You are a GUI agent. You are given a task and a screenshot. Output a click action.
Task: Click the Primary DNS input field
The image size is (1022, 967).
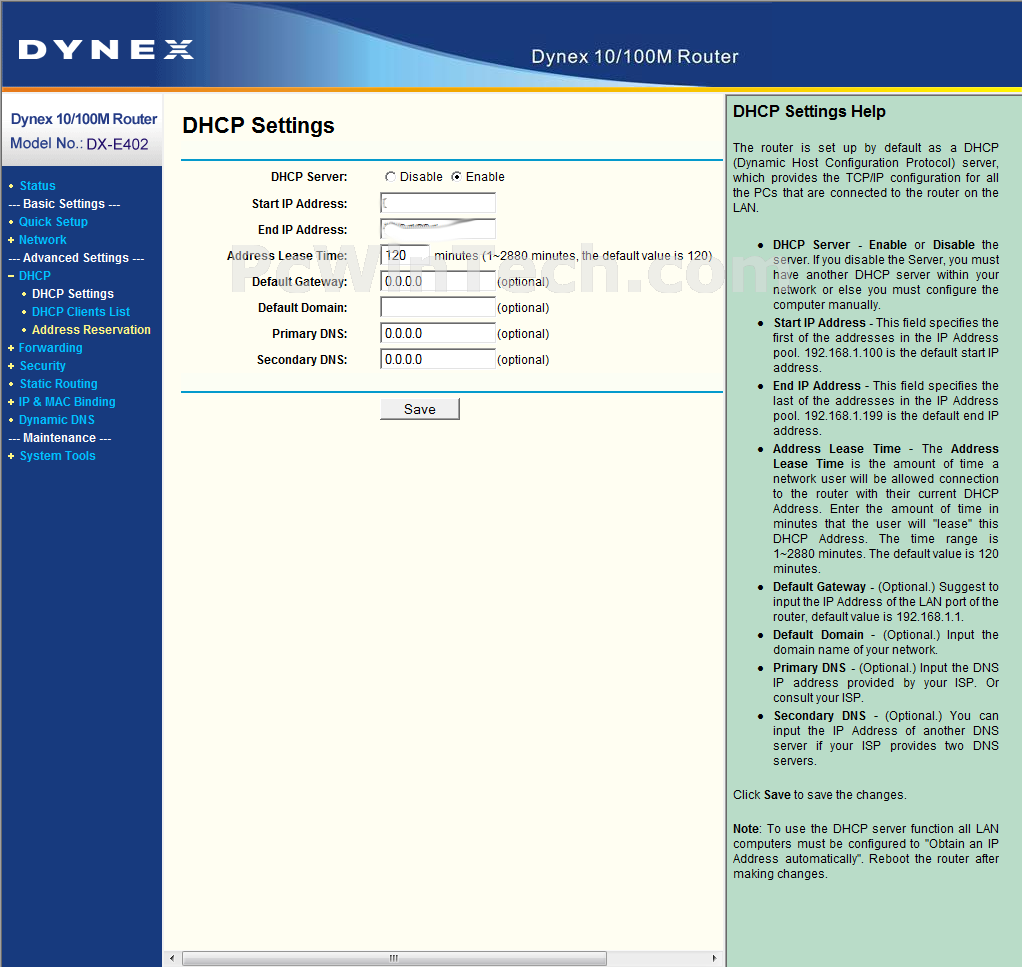coord(437,334)
